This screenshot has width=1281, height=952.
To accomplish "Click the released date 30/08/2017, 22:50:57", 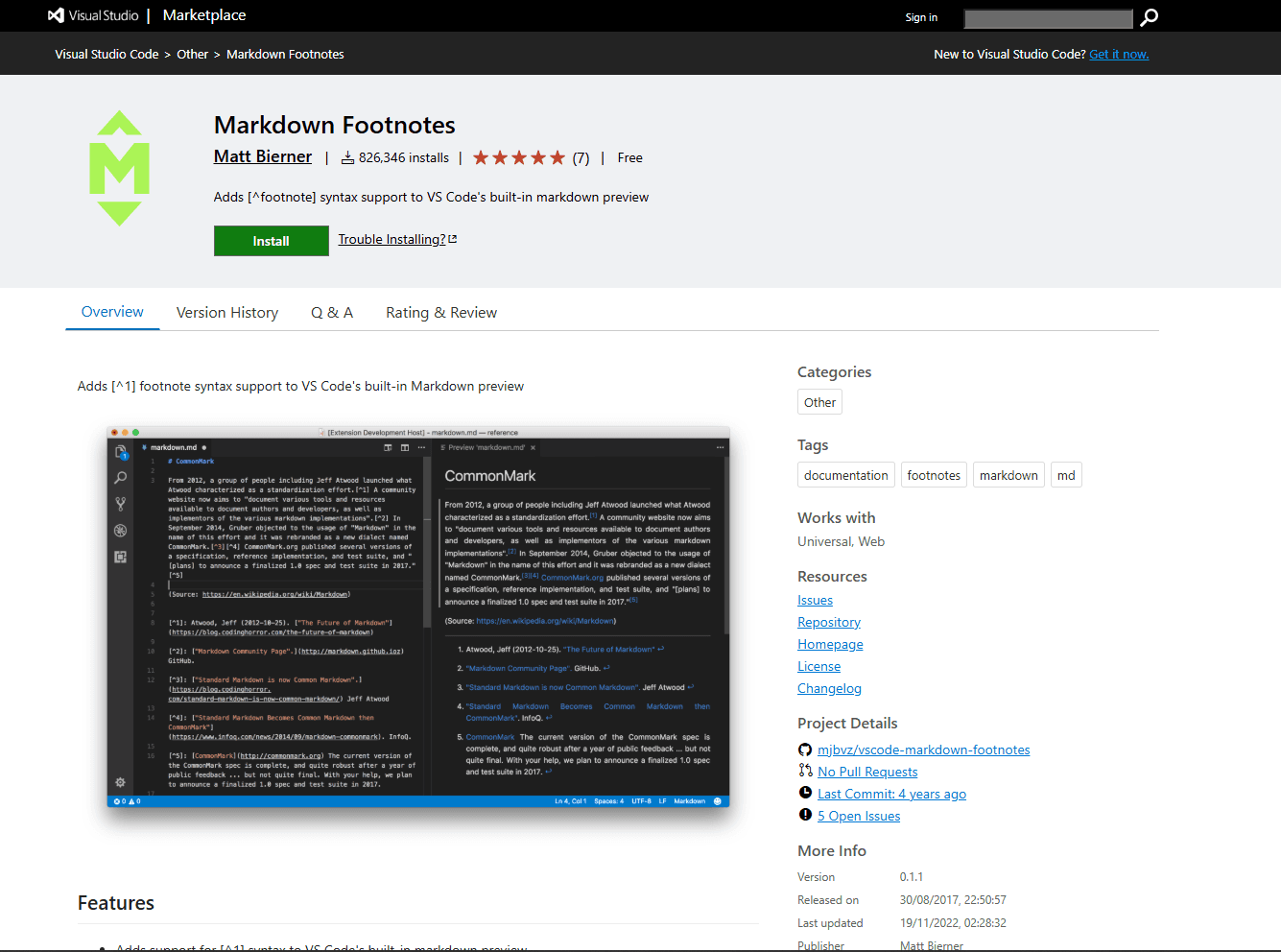I will 953,900.
